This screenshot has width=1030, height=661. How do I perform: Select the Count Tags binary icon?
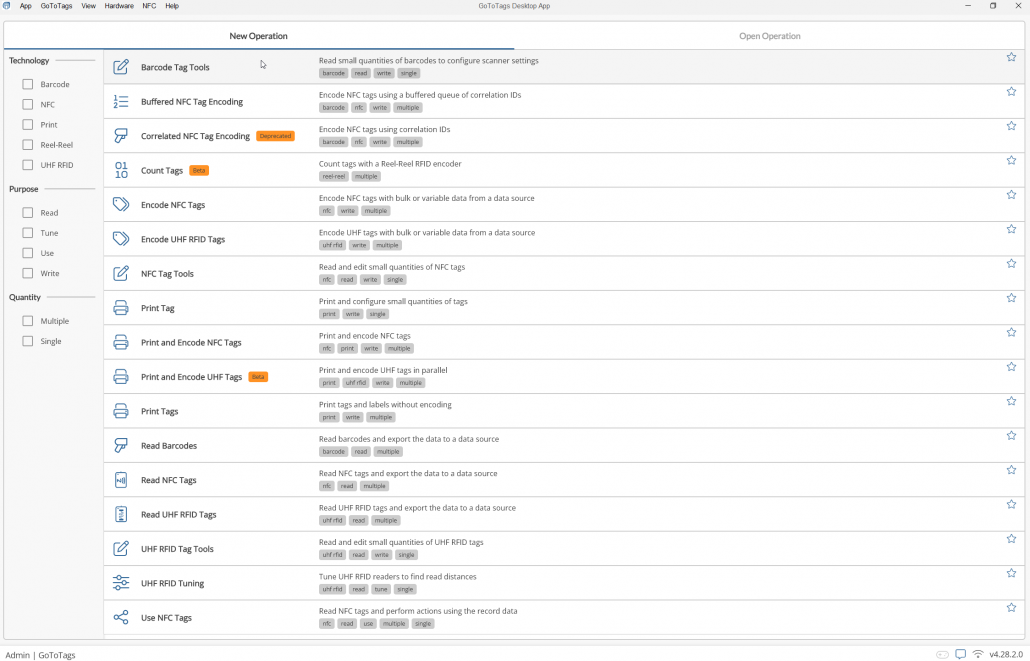pyautogui.click(x=121, y=169)
